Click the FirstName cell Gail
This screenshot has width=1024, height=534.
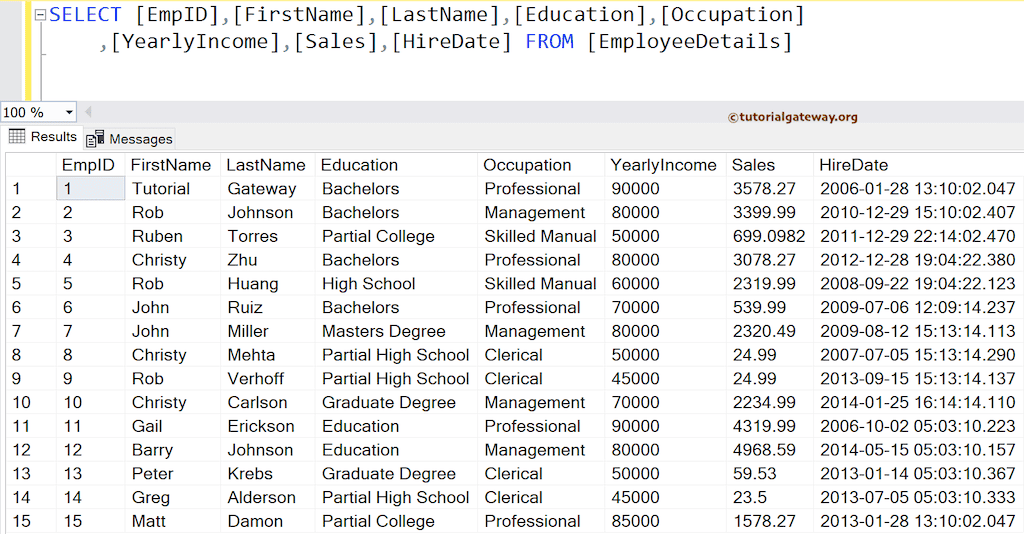tap(173, 426)
